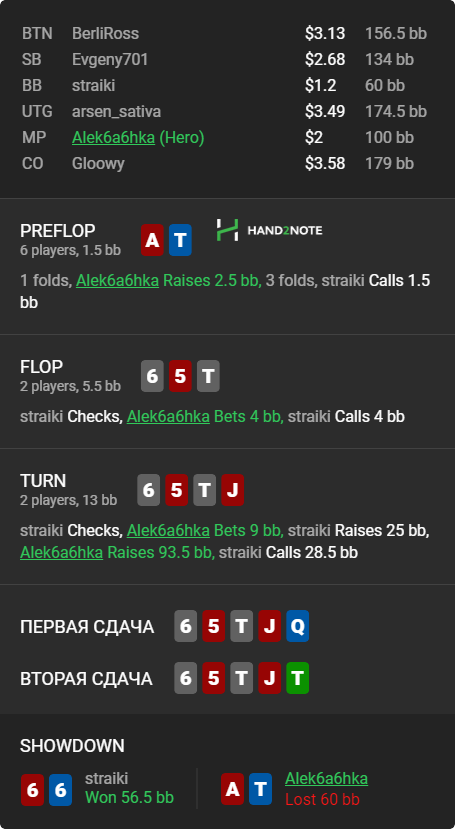
Task: Click the ПЕРВАЯ СДАЧА label
Action: click(87, 627)
